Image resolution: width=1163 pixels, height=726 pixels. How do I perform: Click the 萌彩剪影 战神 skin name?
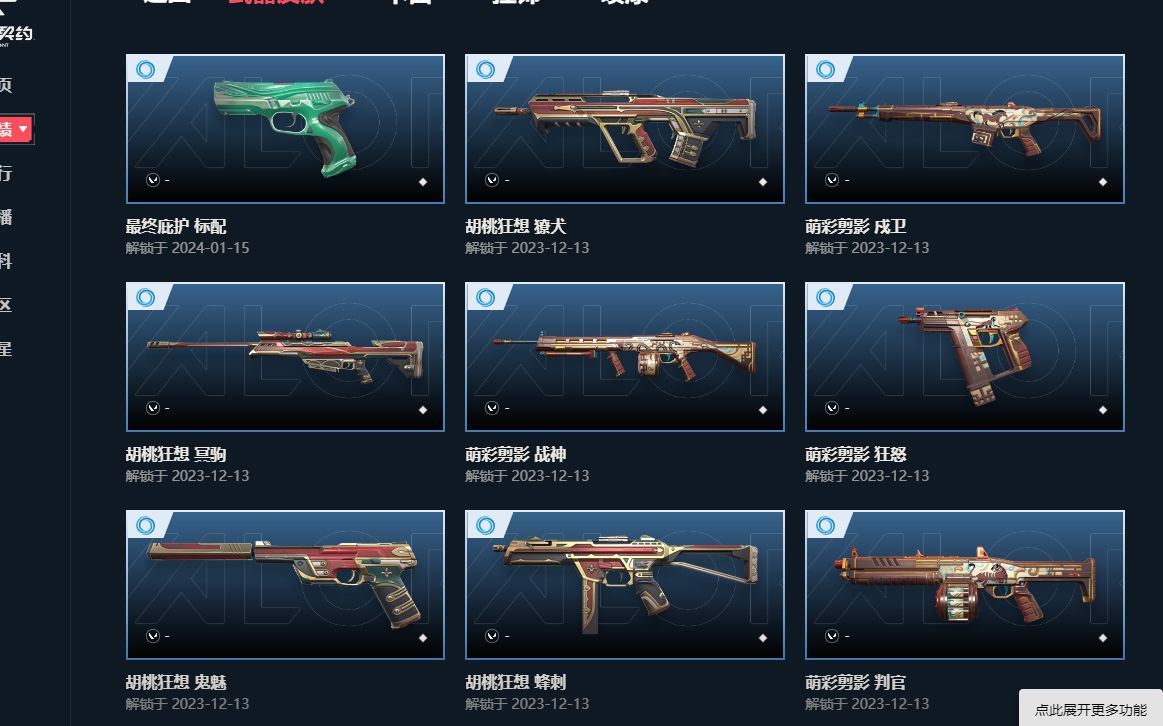click(x=515, y=454)
